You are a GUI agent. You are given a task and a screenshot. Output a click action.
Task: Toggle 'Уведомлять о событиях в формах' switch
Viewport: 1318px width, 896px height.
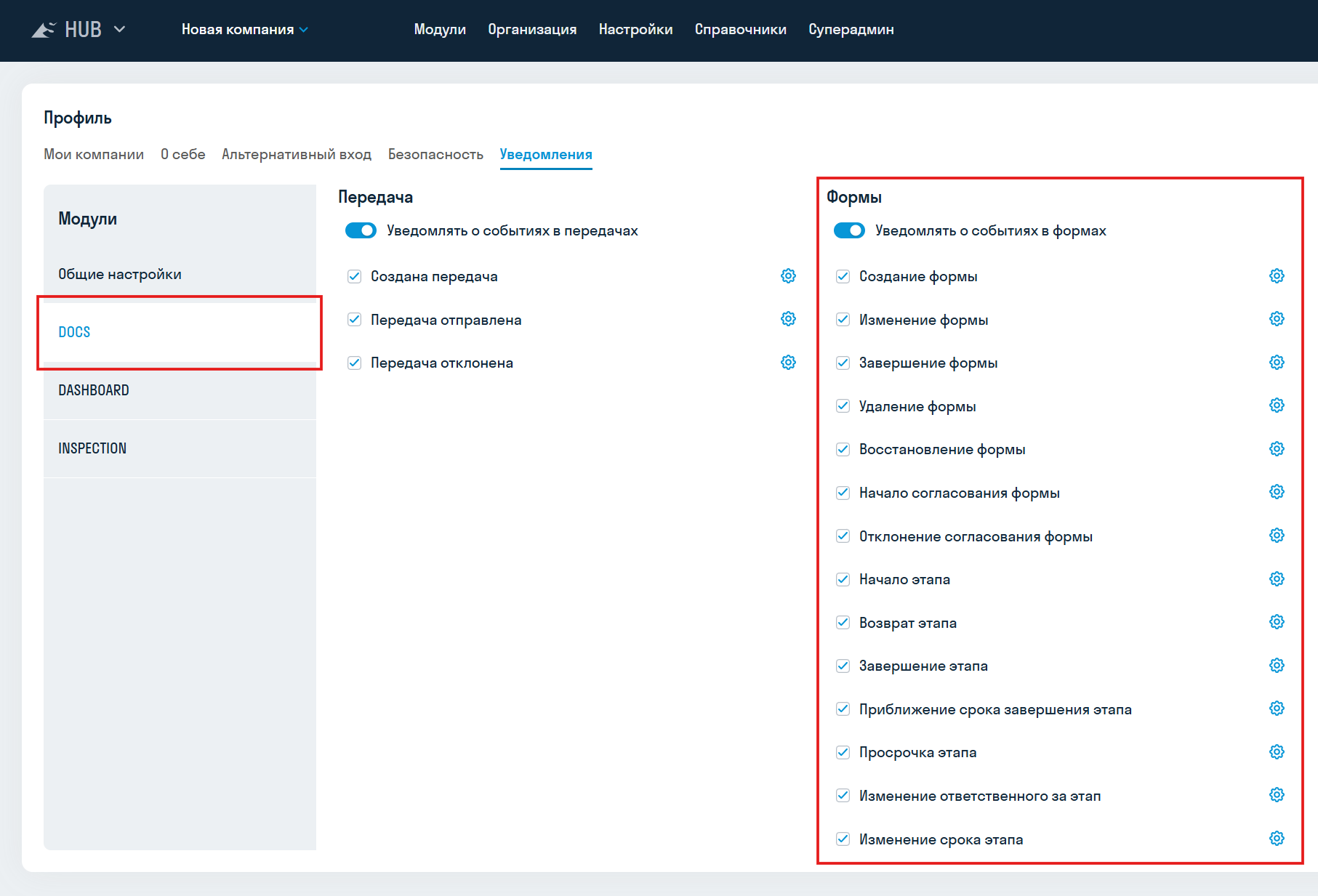(849, 230)
